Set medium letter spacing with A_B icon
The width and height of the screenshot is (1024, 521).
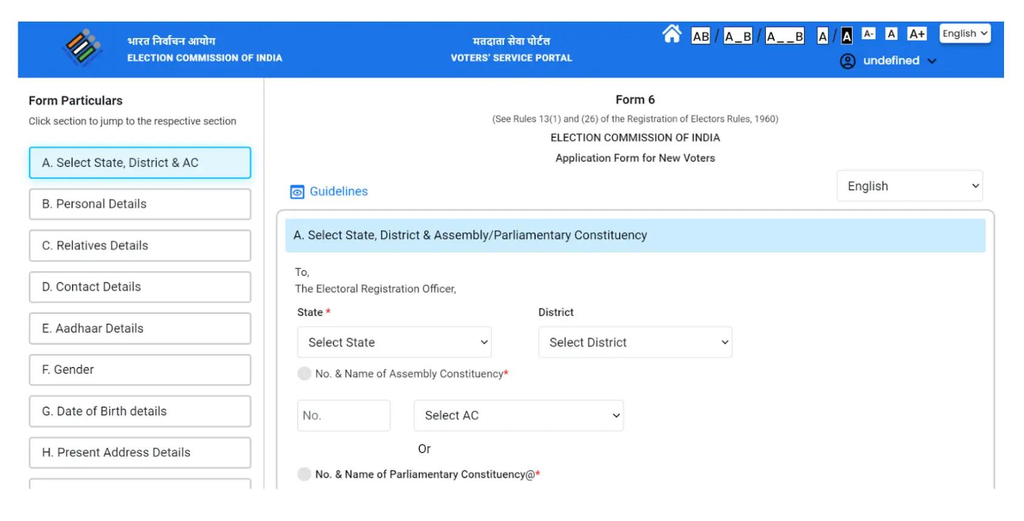(738, 36)
